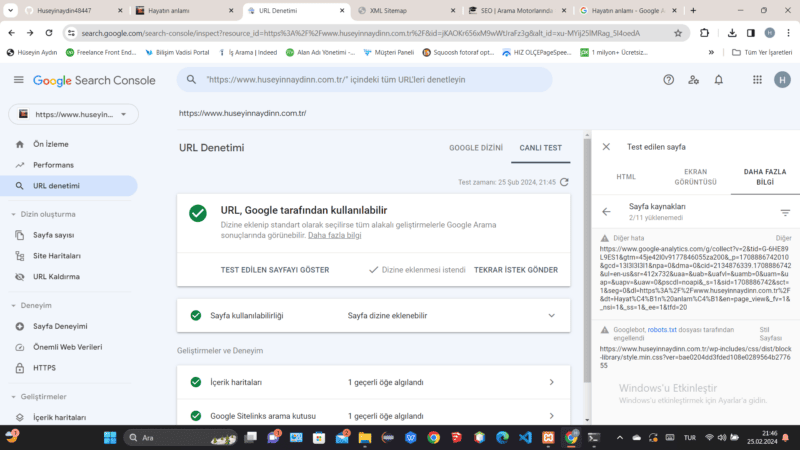Switch to the GOOGLE DİZİNİ tab
The width and height of the screenshot is (800, 450).
coord(476,147)
